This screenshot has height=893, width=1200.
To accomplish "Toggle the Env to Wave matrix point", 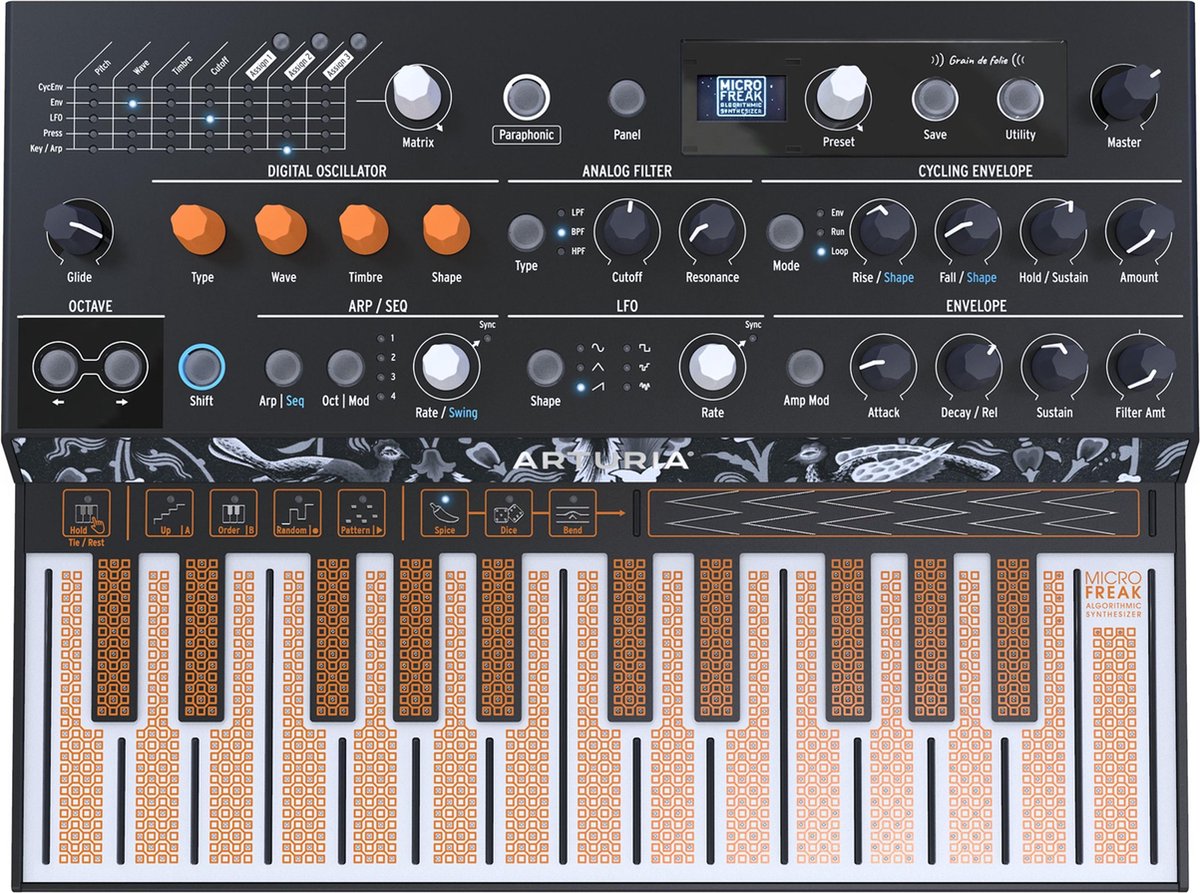I will point(132,103).
